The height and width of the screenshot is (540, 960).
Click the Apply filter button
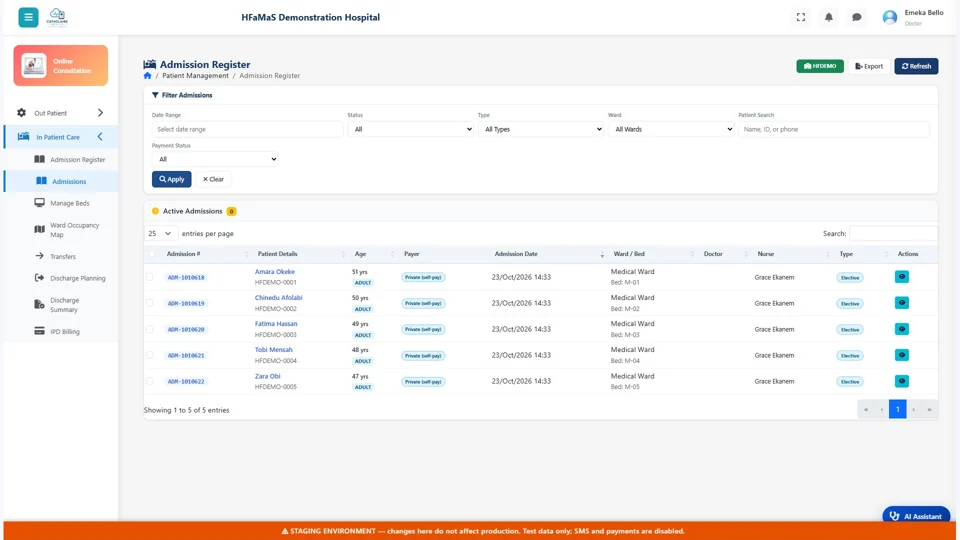[171, 179]
